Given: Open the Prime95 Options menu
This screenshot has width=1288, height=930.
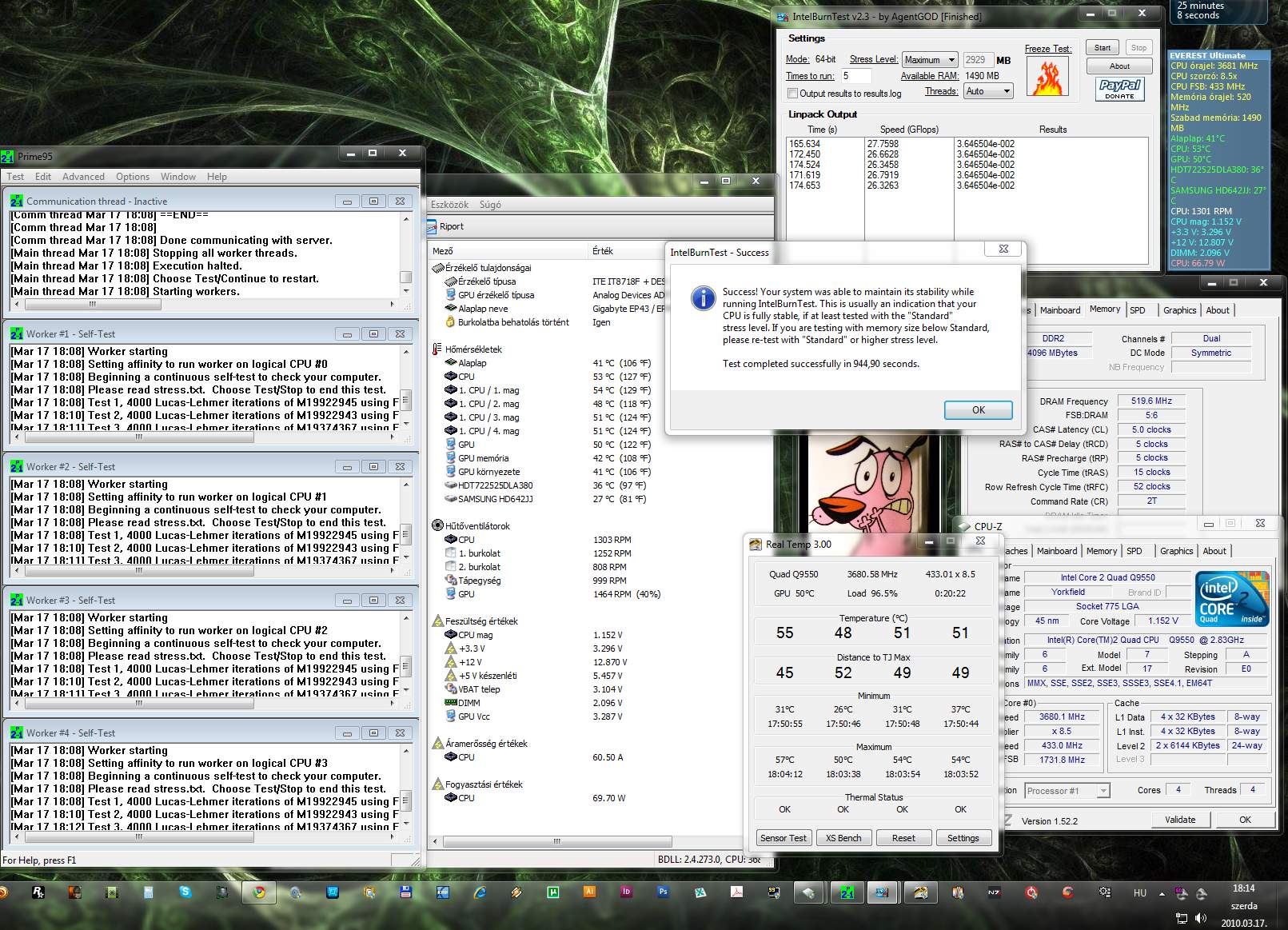Looking at the screenshot, I should point(133,177).
